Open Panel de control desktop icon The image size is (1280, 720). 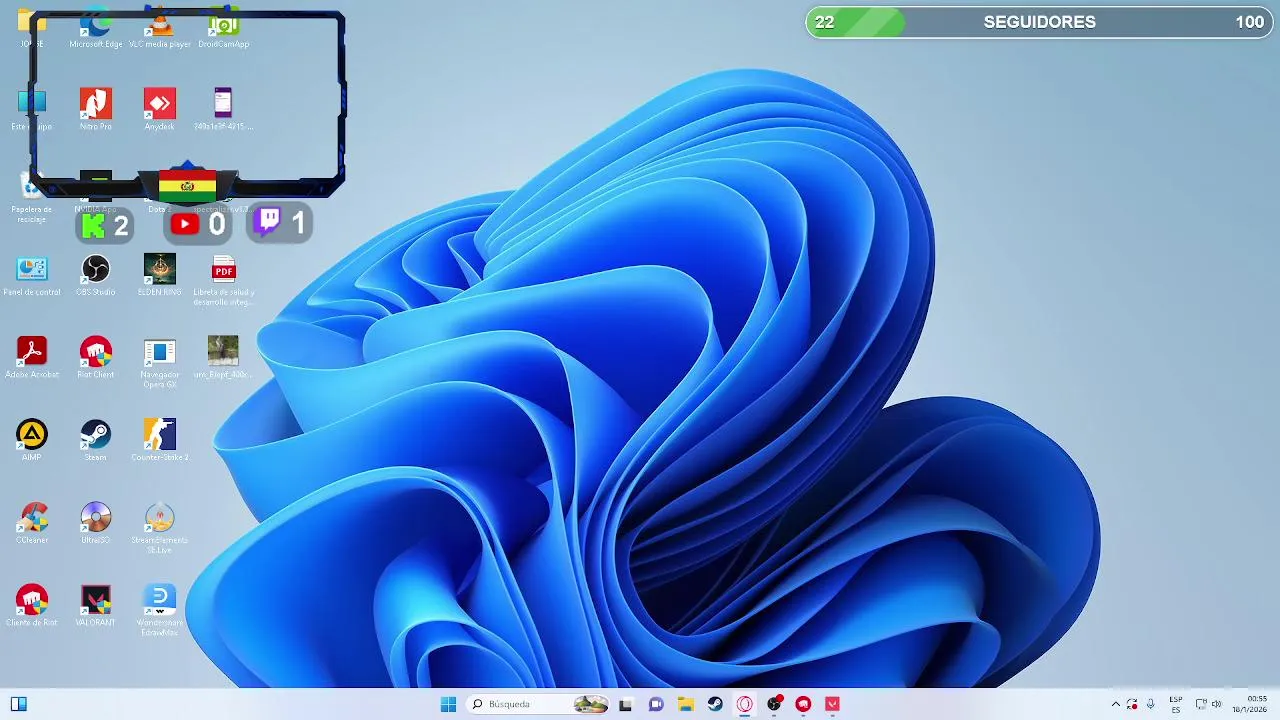(32, 275)
